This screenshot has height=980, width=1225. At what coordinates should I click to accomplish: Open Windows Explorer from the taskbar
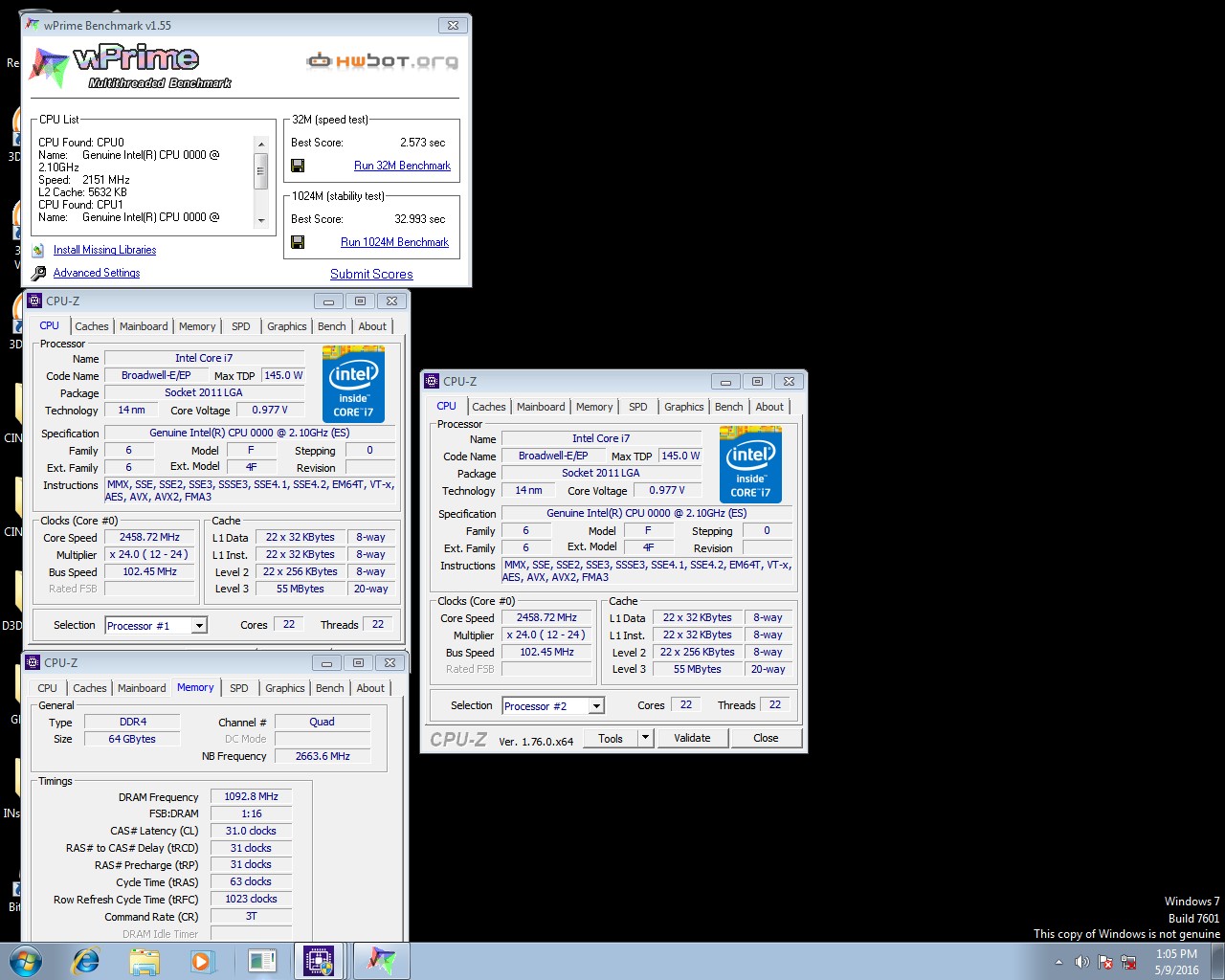(x=145, y=961)
